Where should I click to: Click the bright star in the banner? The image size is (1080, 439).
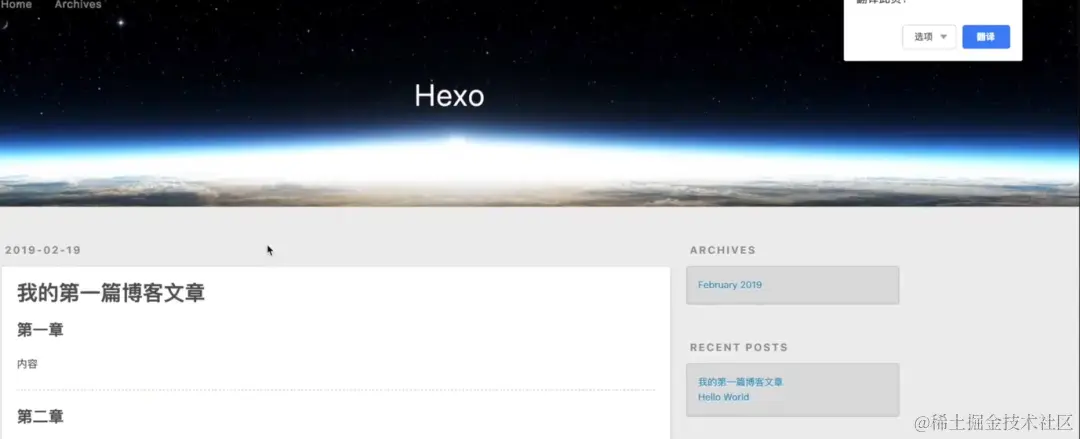click(x=121, y=23)
